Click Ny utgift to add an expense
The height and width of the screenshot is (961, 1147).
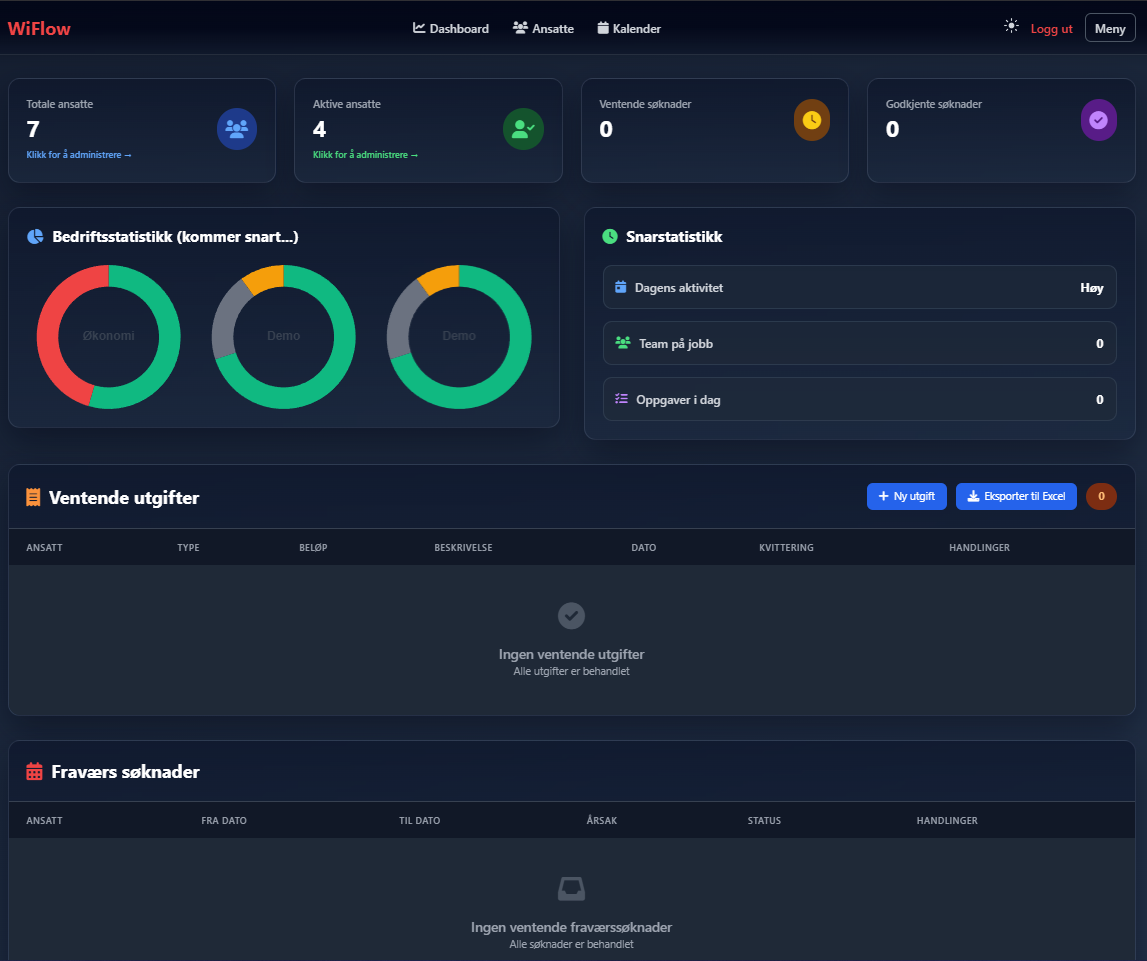tap(906, 496)
